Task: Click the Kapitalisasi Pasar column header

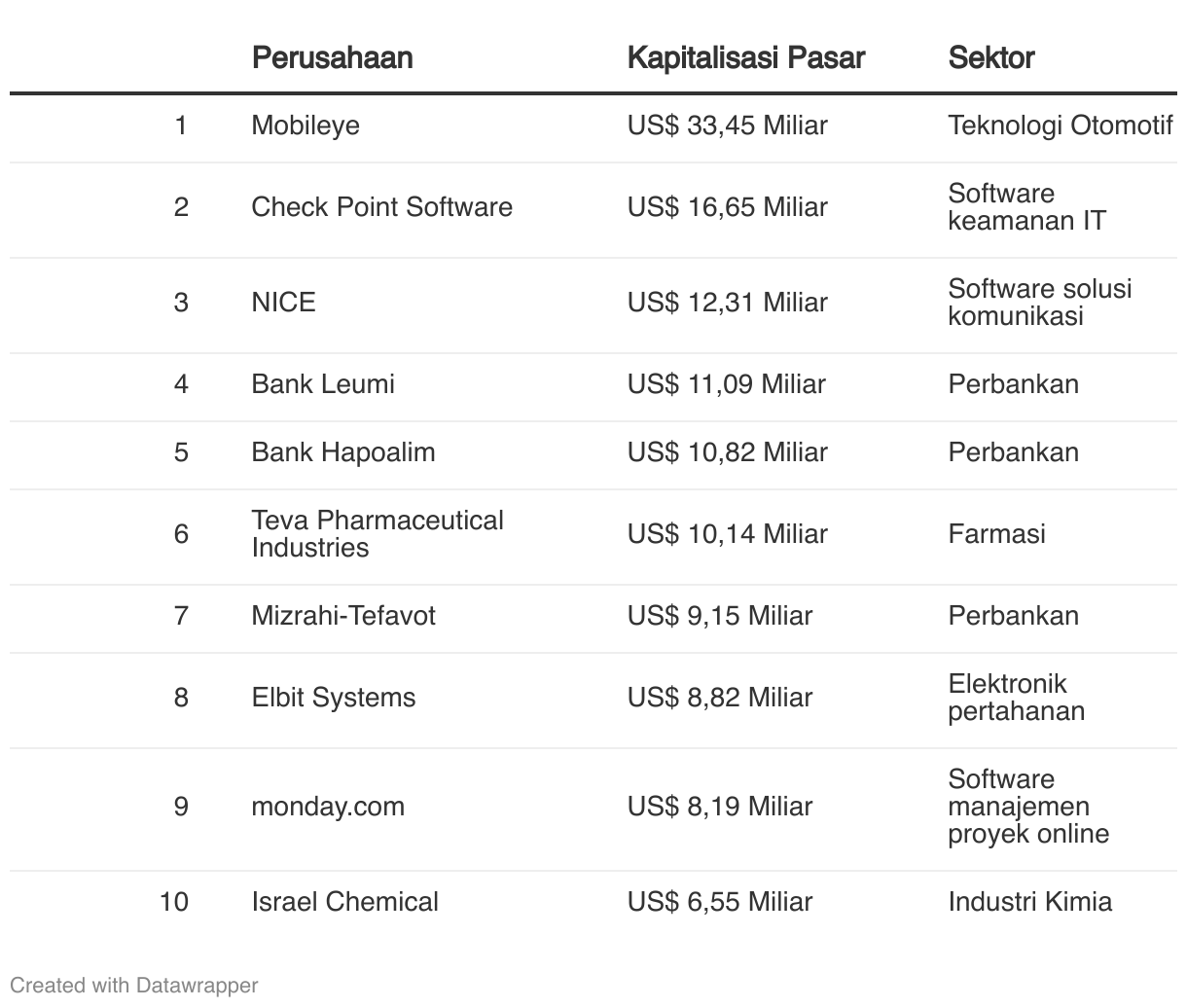Action: [745, 57]
